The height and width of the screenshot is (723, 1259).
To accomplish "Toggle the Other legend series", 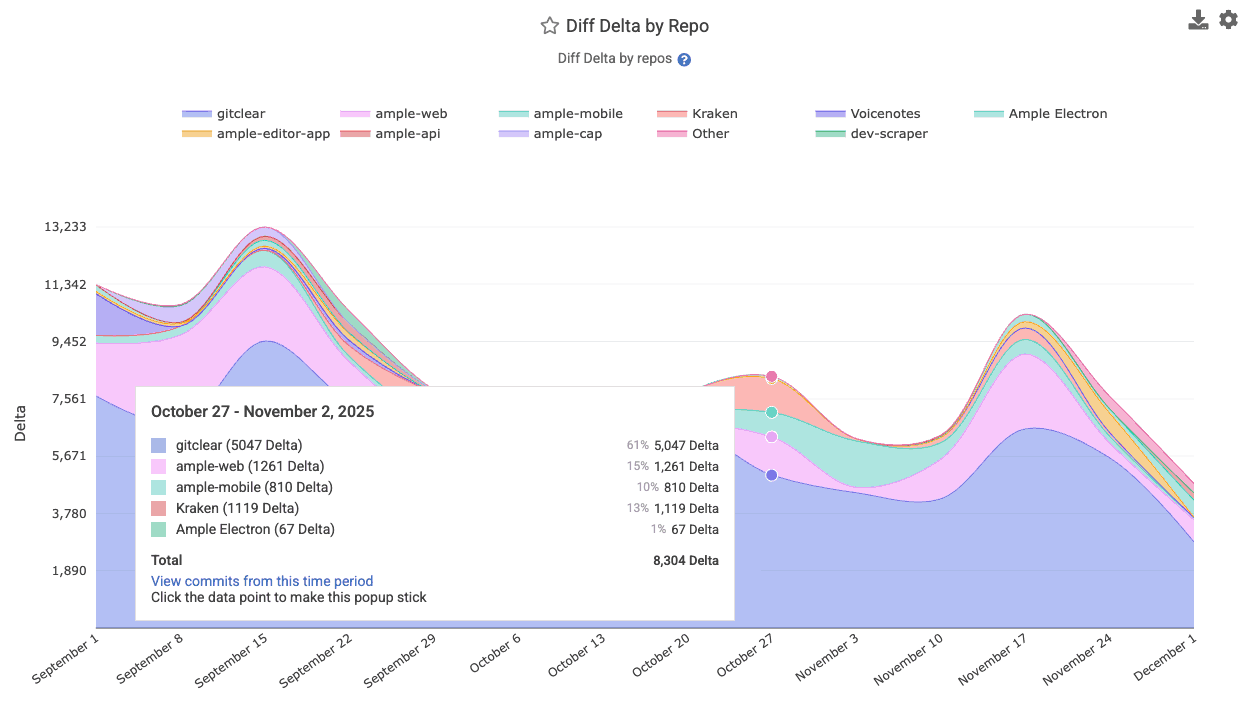I will (693, 134).
